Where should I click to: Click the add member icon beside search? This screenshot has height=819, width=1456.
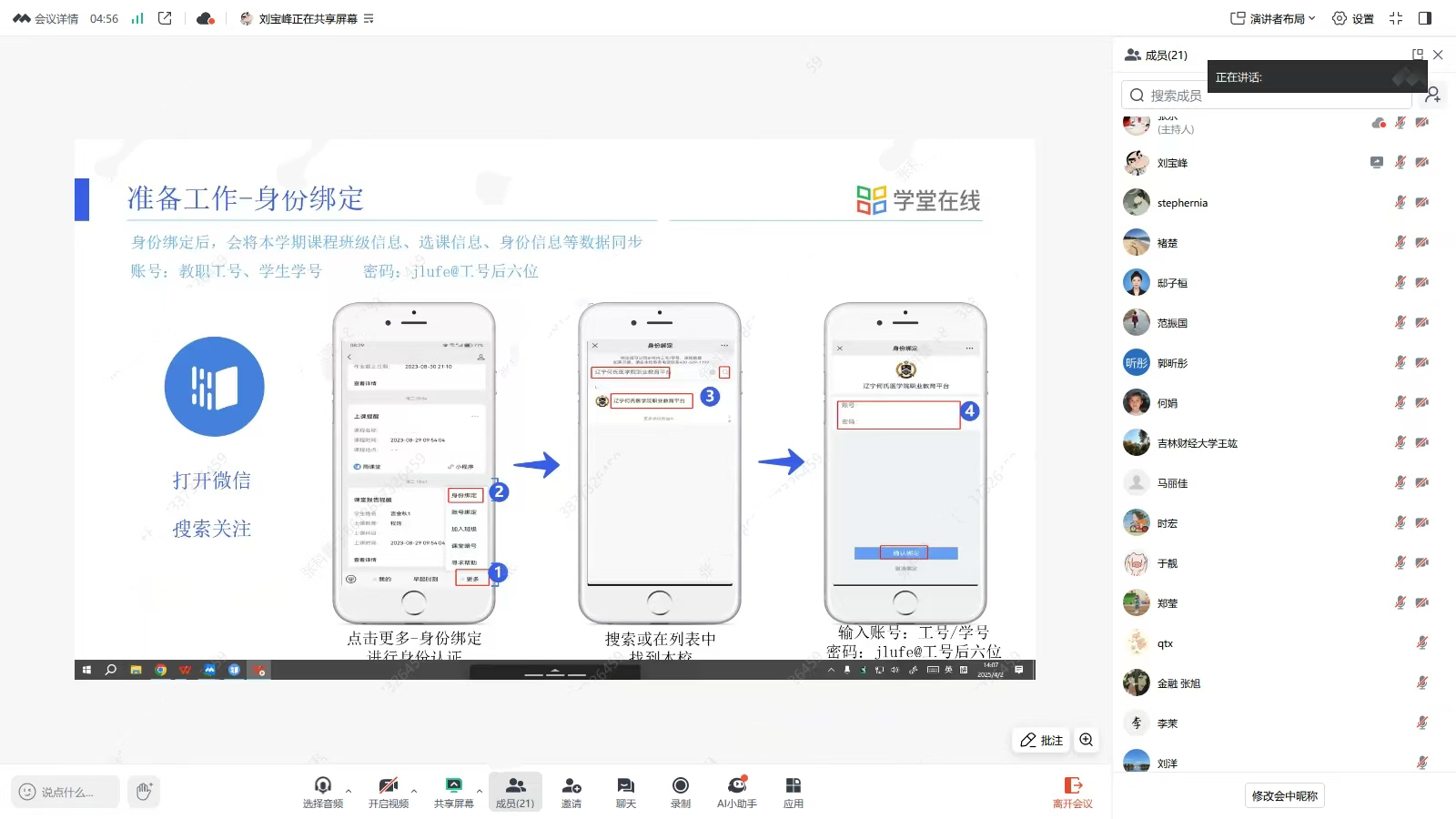click(x=1432, y=95)
